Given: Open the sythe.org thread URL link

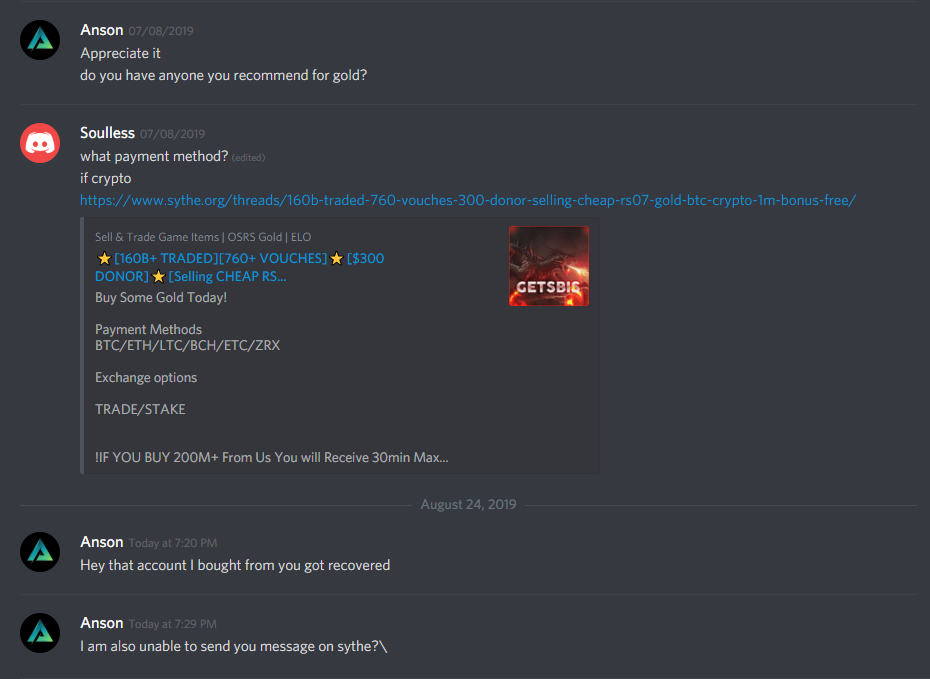Looking at the screenshot, I should pyautogui.click(x=468, y=200).
